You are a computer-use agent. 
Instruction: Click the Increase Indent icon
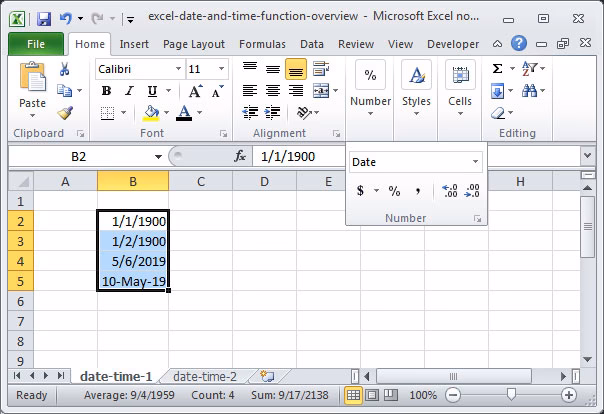tap(272, 112)
